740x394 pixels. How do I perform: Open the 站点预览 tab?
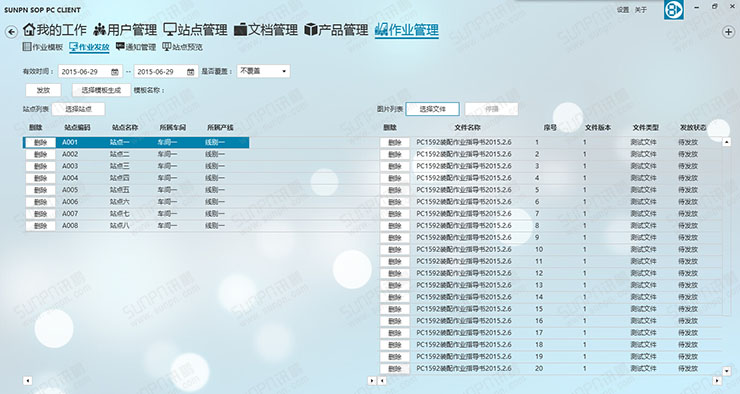click(183, 47)
